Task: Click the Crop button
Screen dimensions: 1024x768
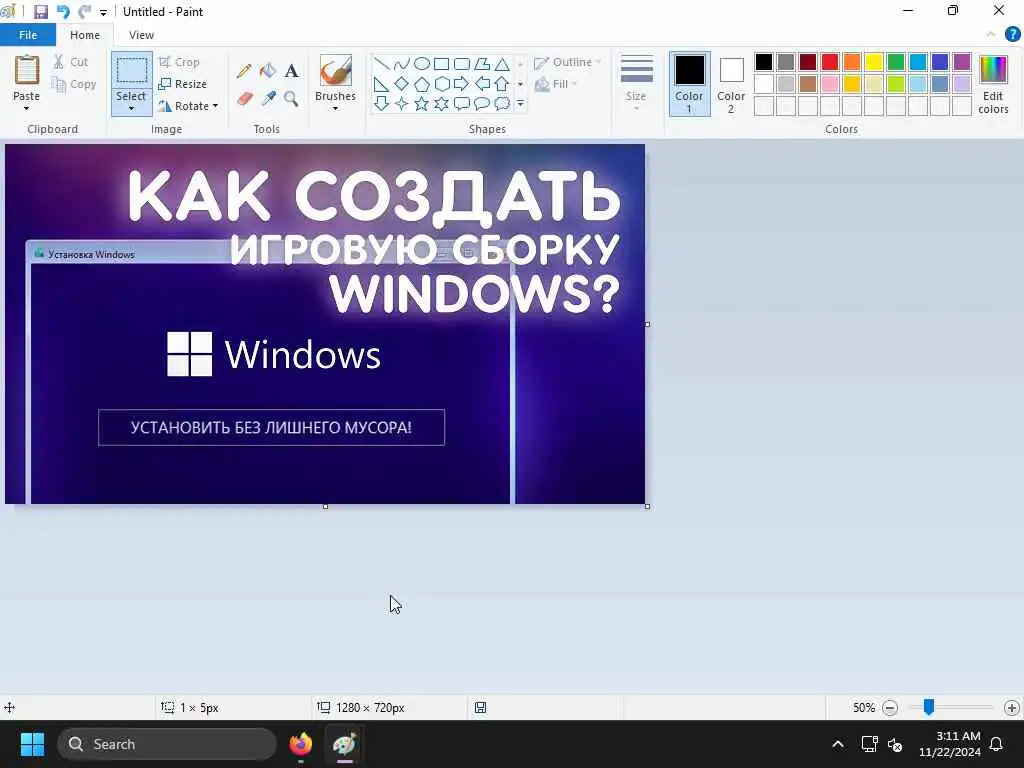Action: point(179,62)
